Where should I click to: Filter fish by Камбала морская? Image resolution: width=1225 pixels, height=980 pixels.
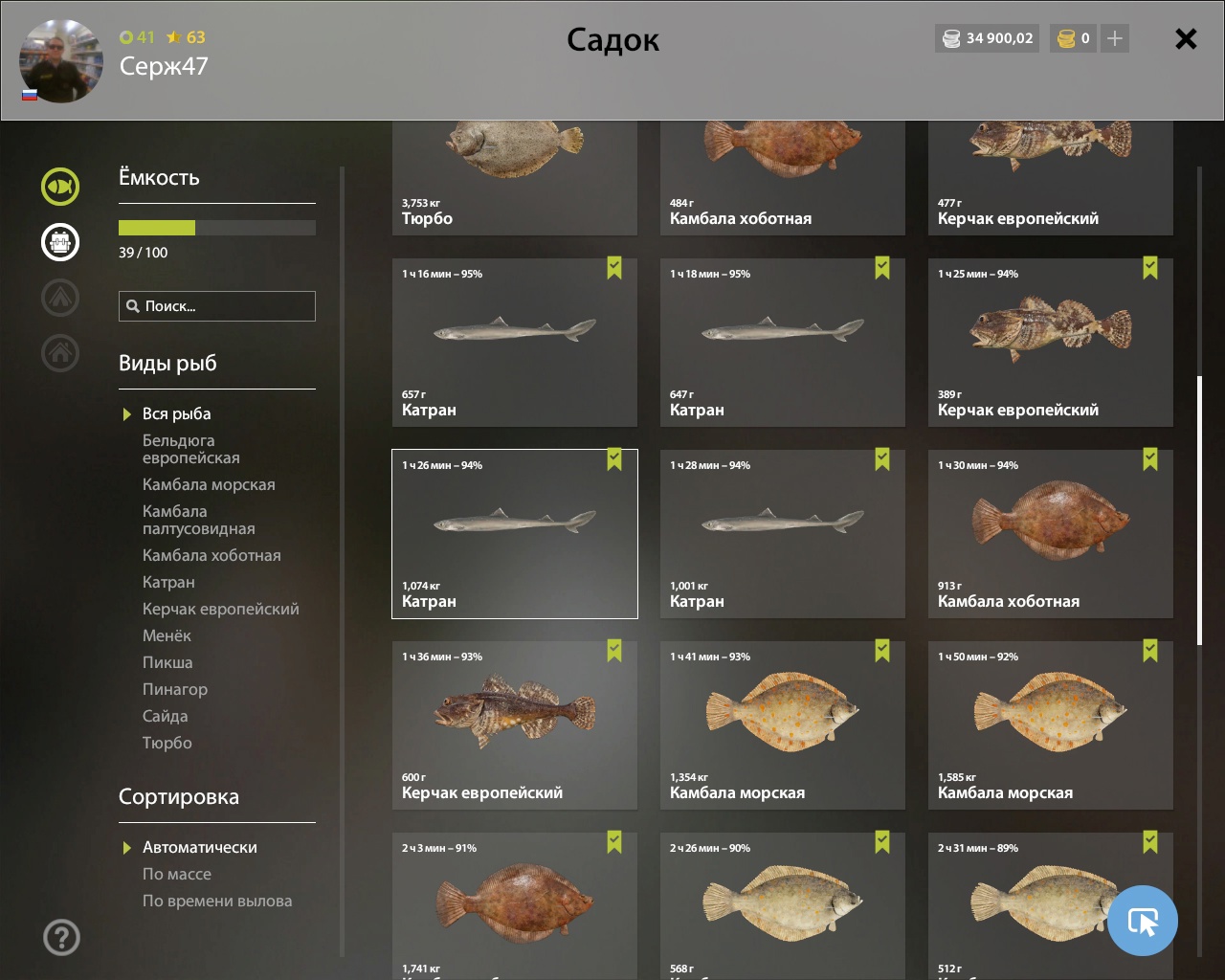(209, 484)
